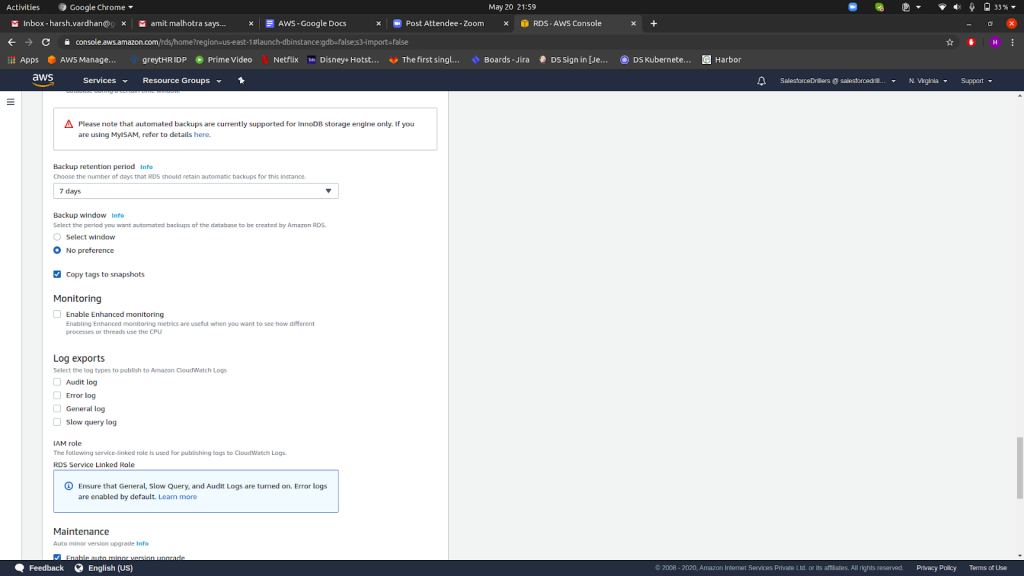Image resolution: width=1024 pixels, height=576 pixels.
Task: Open the Feedback button in footer
Action: [39, 568]
